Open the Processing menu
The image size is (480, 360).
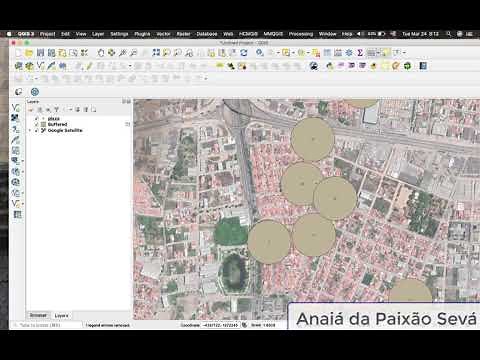pyautogui.click(x=301, y=34)
